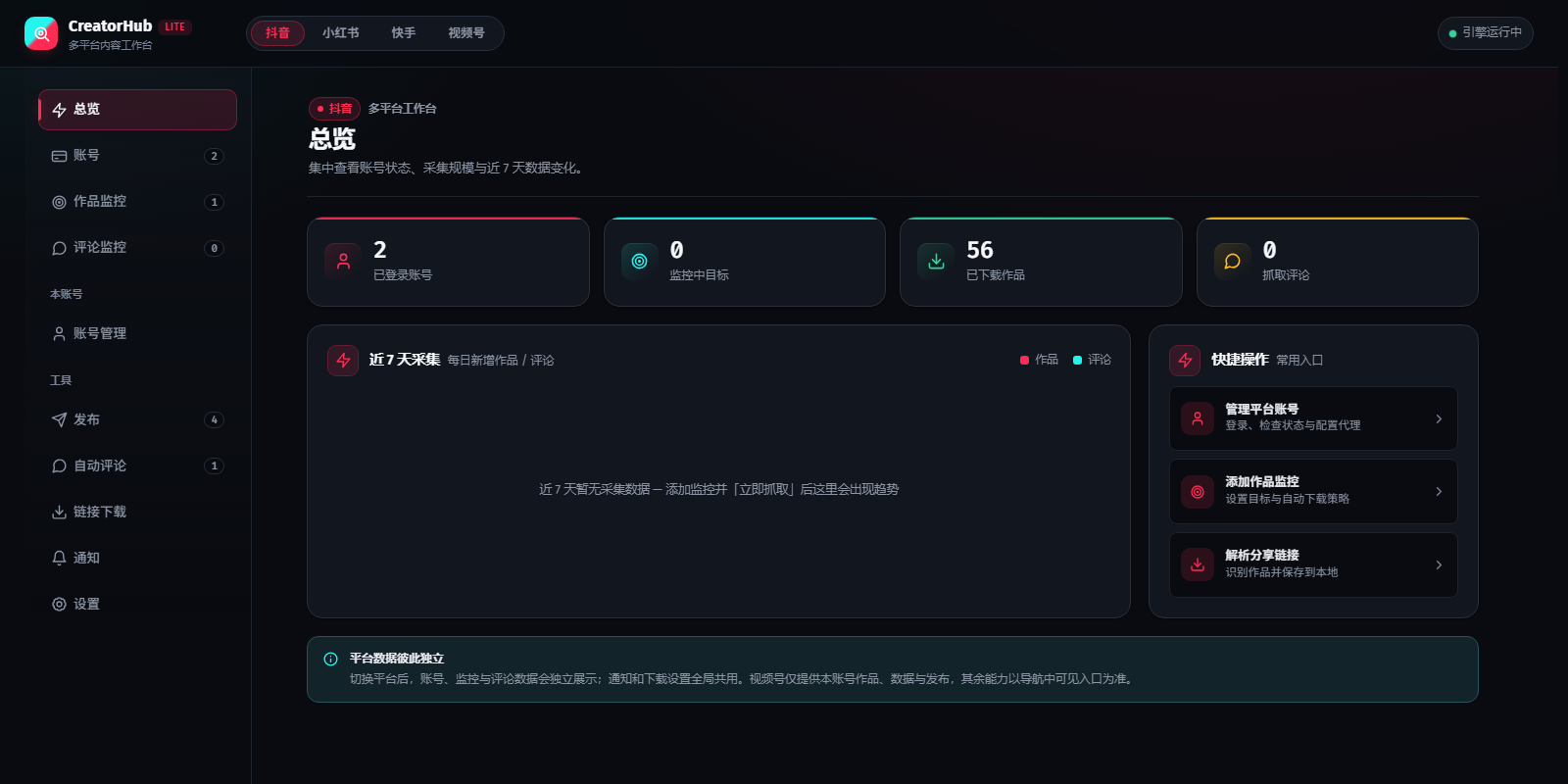
Task: Click the 近7天暂无采集数据 empty chart message
Action: 718,489
